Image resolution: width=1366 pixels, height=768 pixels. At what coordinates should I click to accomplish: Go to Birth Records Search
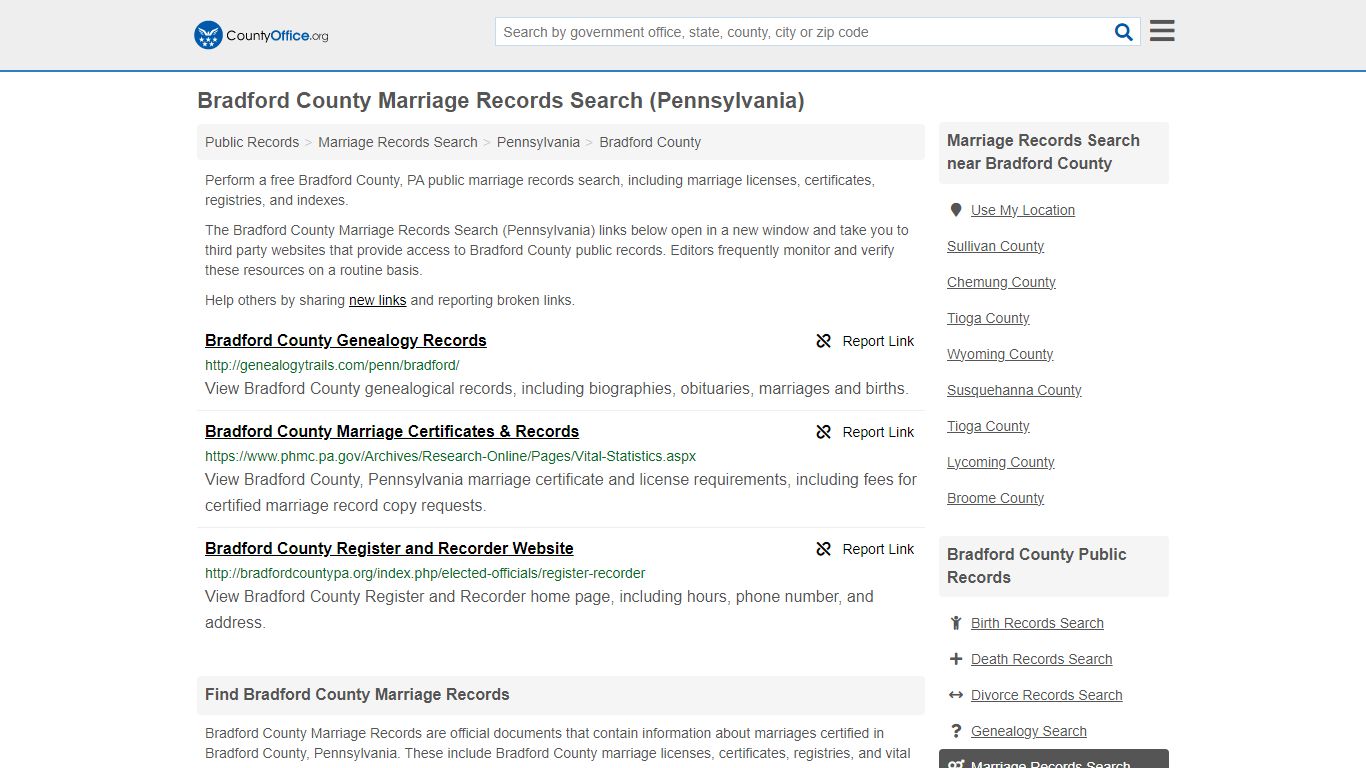[x=1037, y=623]
